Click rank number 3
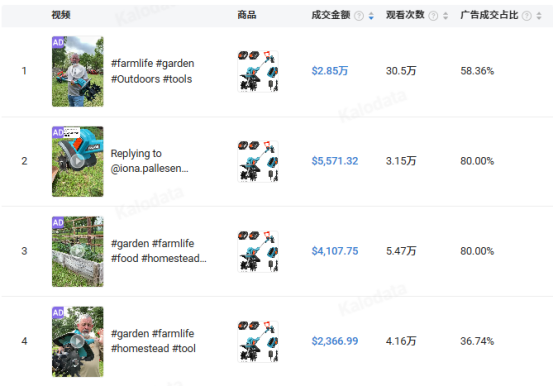 click(x=24, y=251)
